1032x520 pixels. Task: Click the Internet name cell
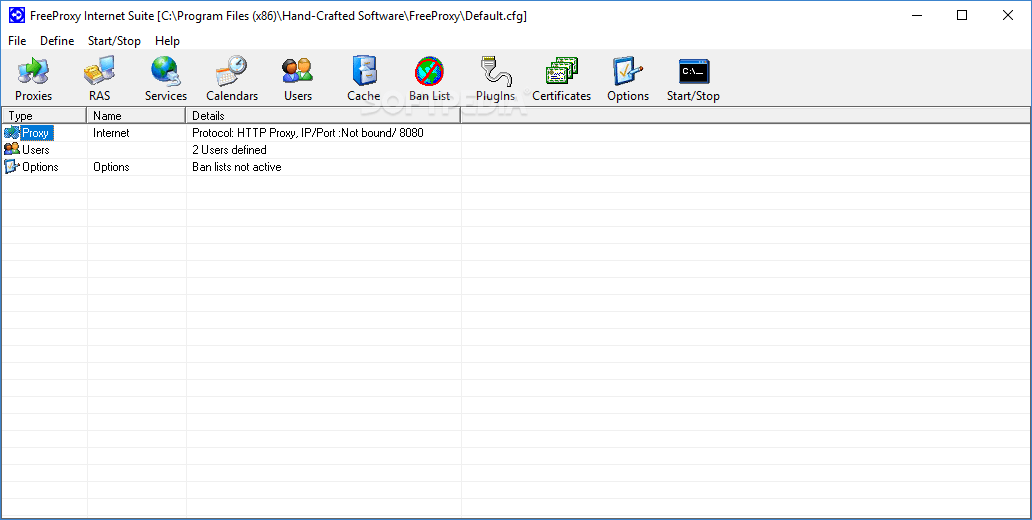[111, 133]
